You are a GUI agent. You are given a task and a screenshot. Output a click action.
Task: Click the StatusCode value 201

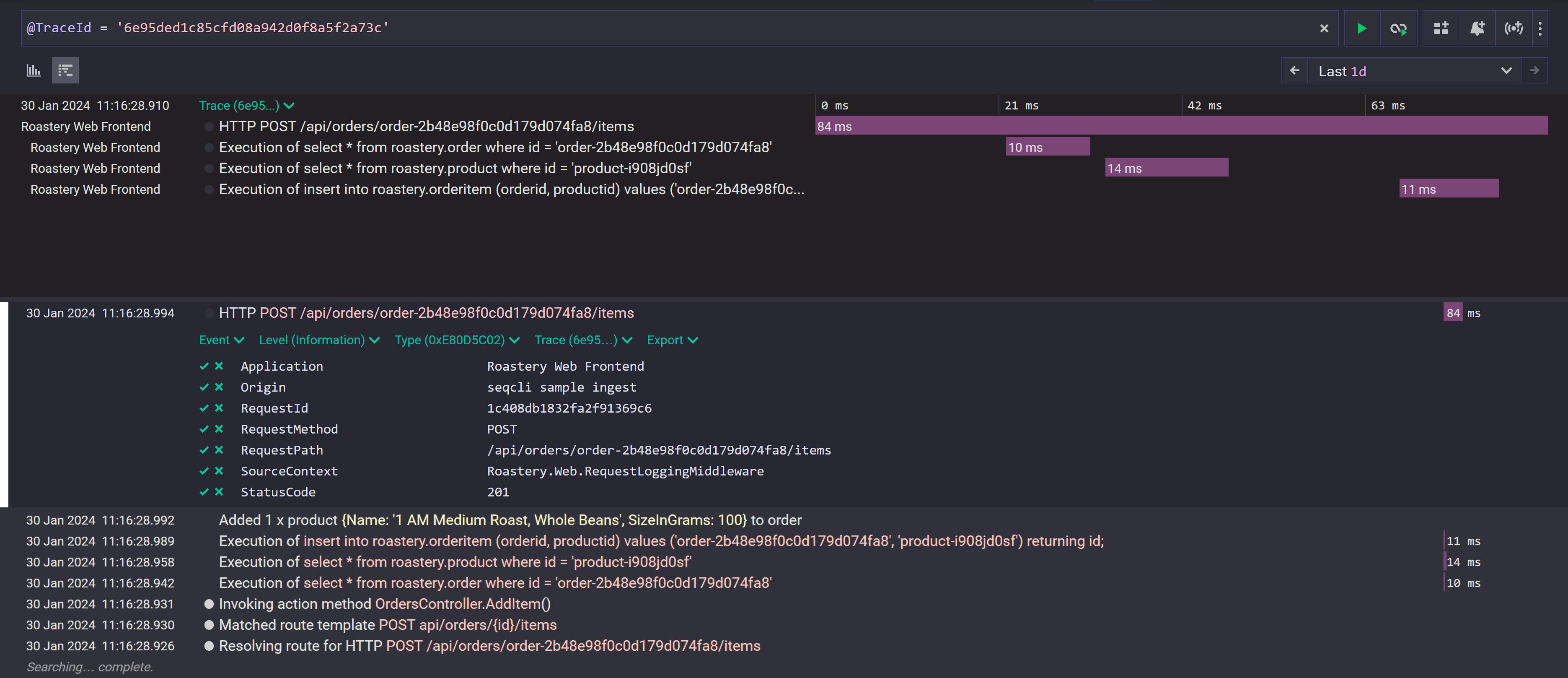498,492
